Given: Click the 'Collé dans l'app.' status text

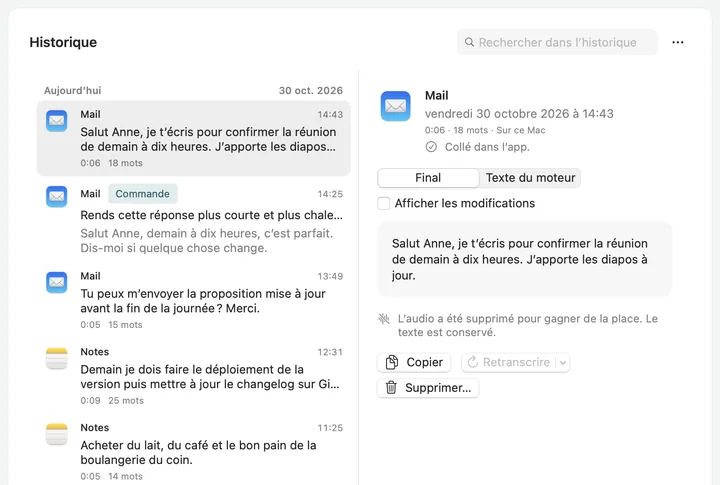Looking at the screenshot, I should (x=487, y=147).
